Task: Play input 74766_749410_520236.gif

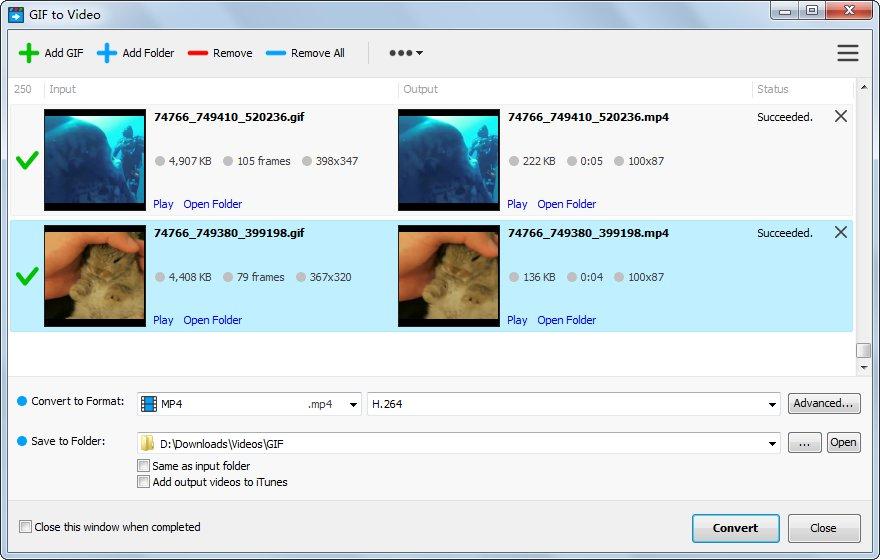Action: pos(163,204)
